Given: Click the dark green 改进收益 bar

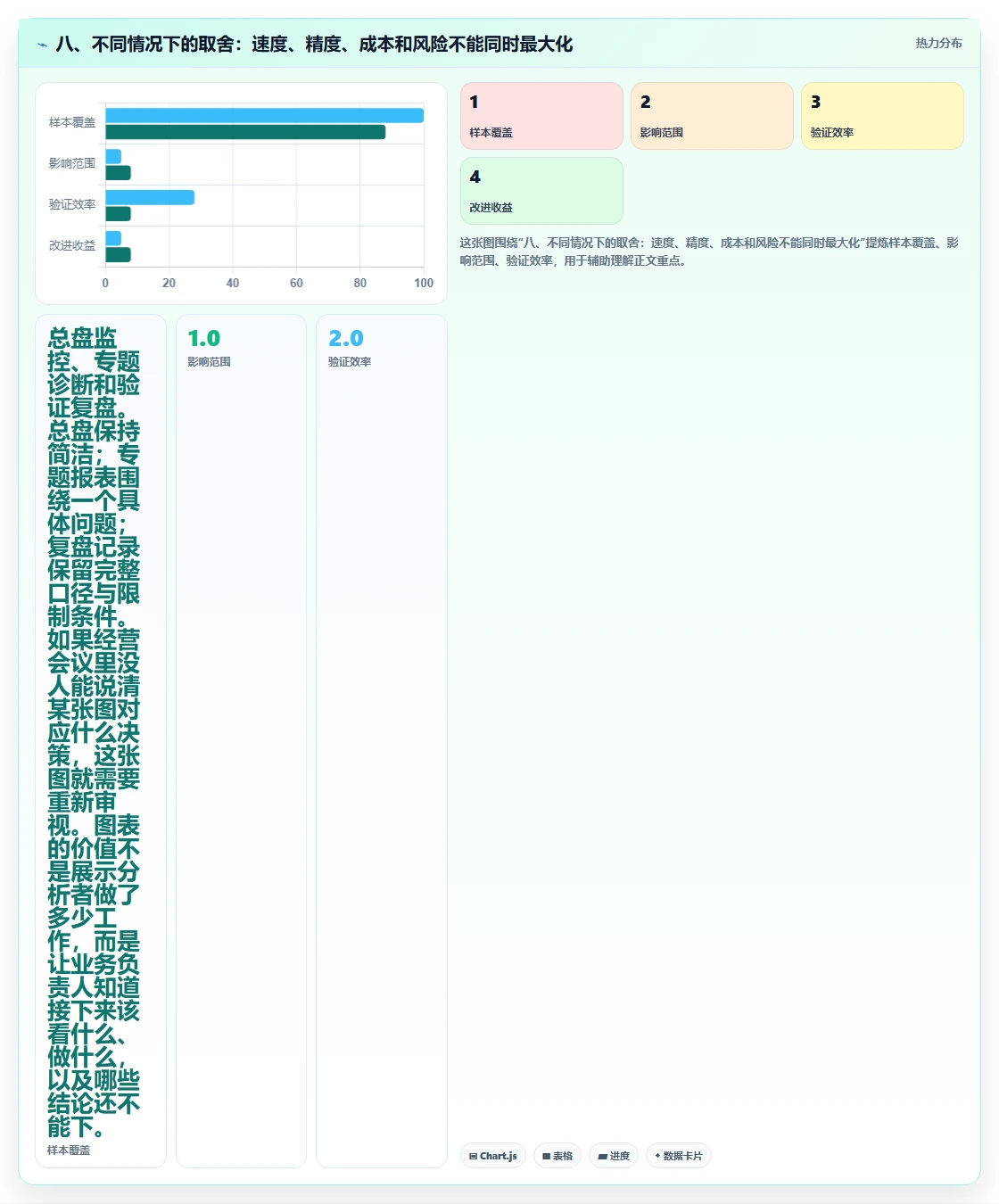Looking at the screenshot, I should [118, 255].
